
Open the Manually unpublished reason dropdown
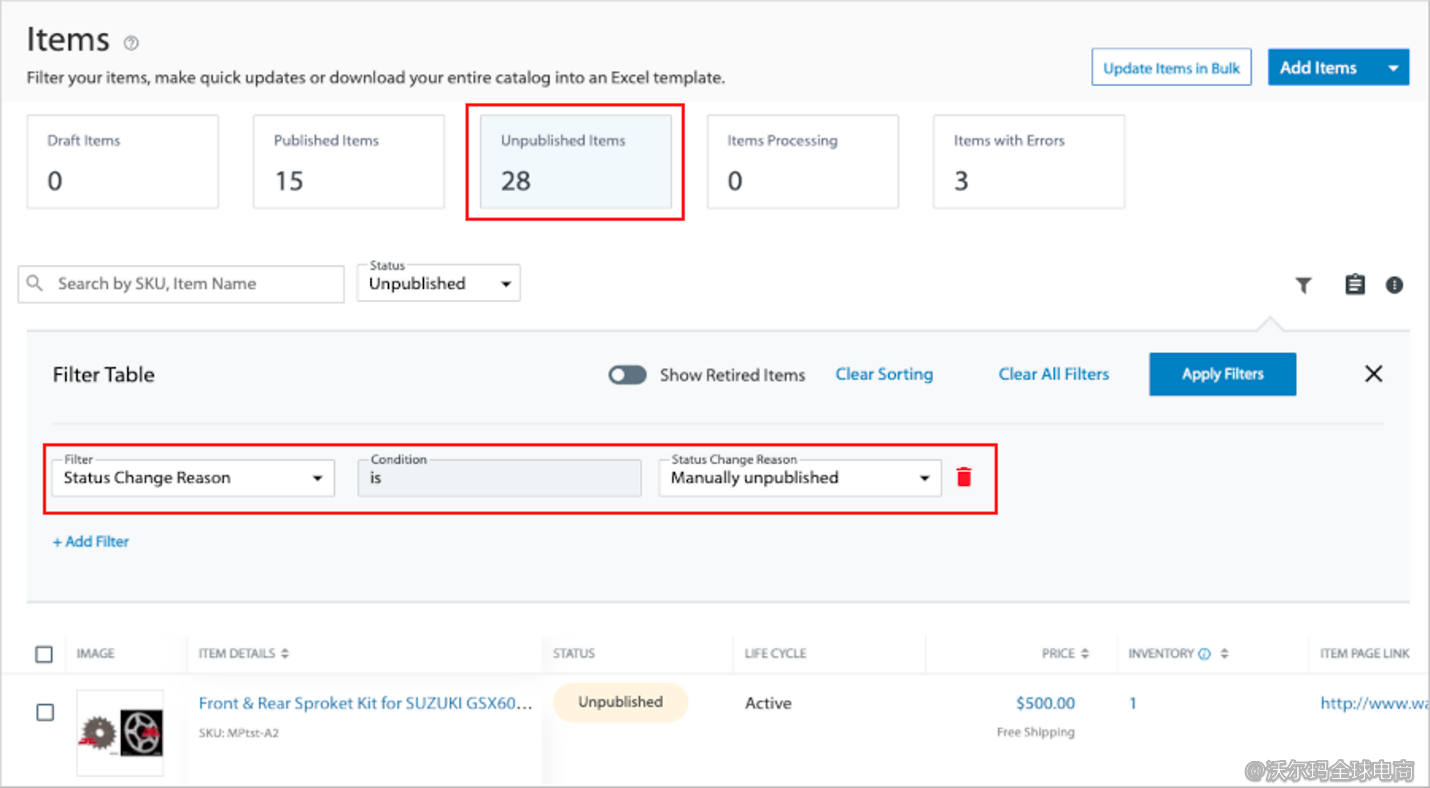coord(800,478)
